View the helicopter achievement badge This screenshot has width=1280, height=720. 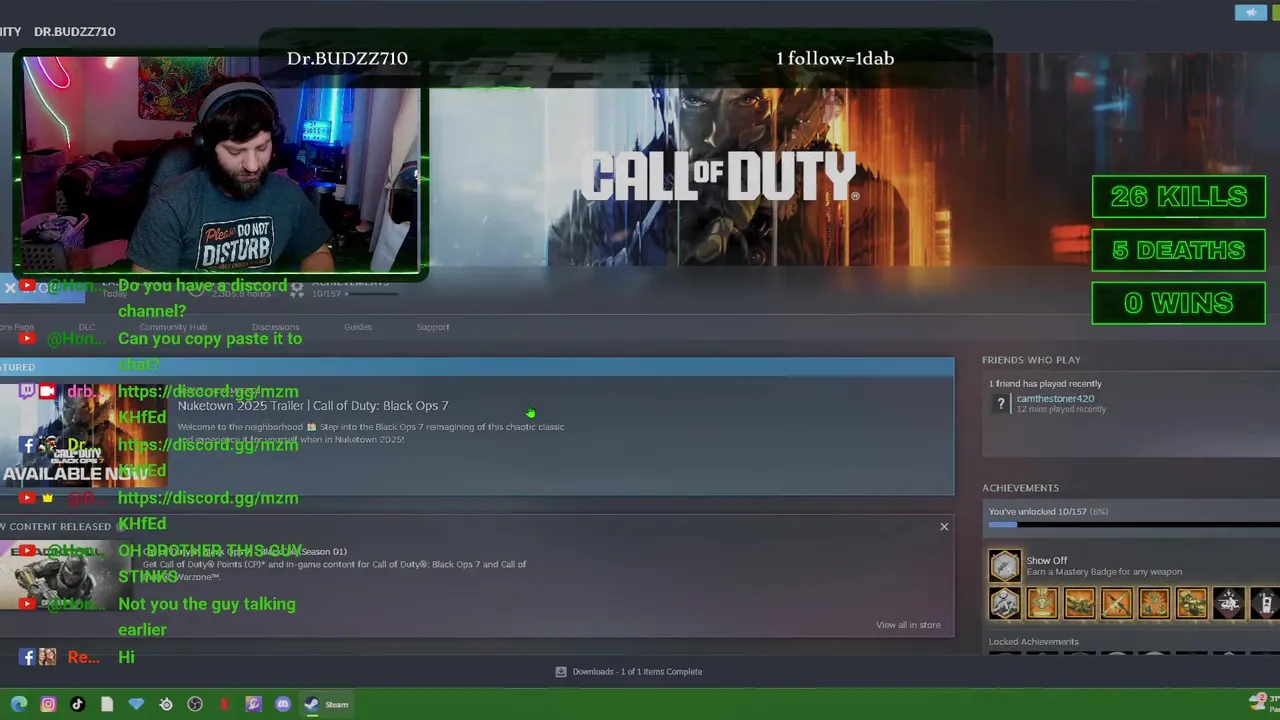tap(1229, 603)
